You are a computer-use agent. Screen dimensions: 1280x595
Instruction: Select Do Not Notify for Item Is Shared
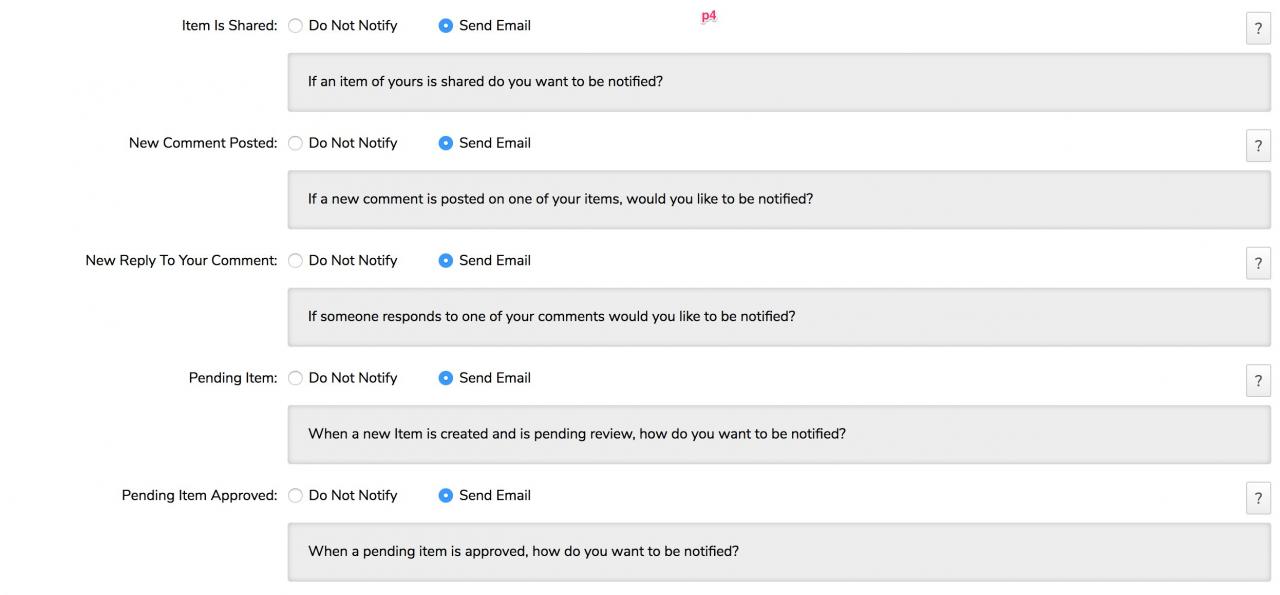click(295, 26)
